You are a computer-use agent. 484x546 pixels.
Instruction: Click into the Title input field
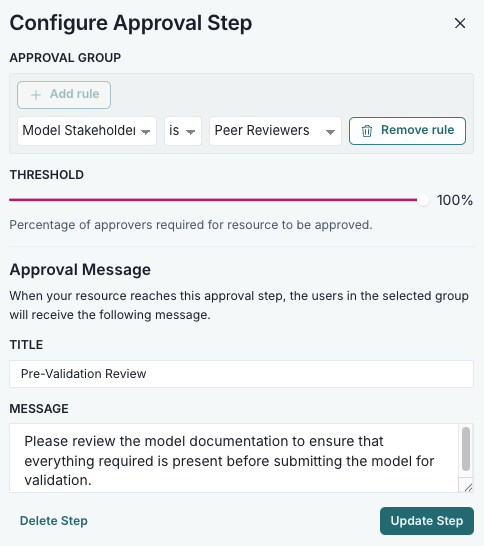click(241, 374)
